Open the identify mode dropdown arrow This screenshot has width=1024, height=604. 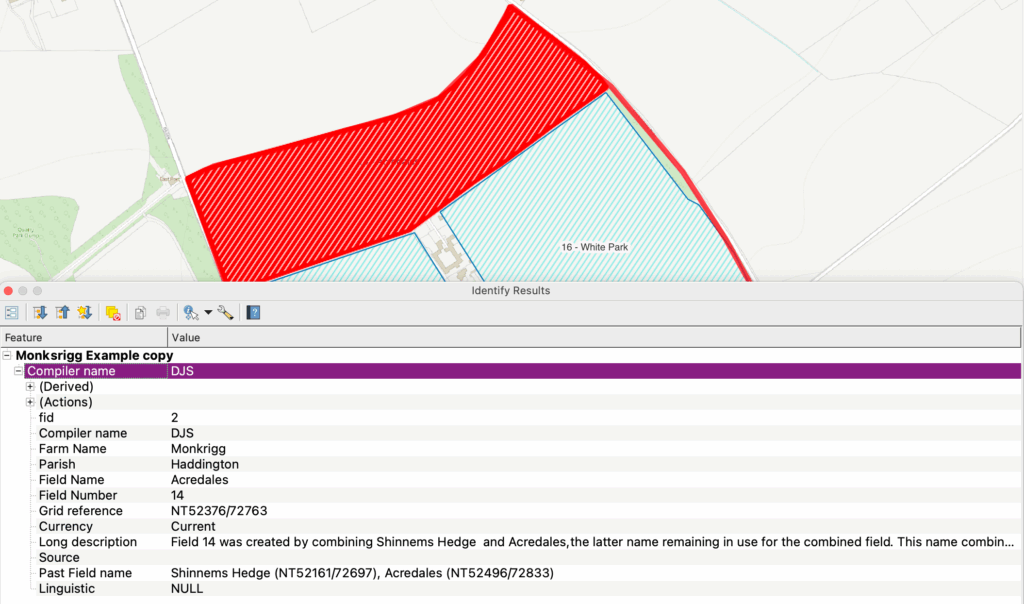pos(208,313)
